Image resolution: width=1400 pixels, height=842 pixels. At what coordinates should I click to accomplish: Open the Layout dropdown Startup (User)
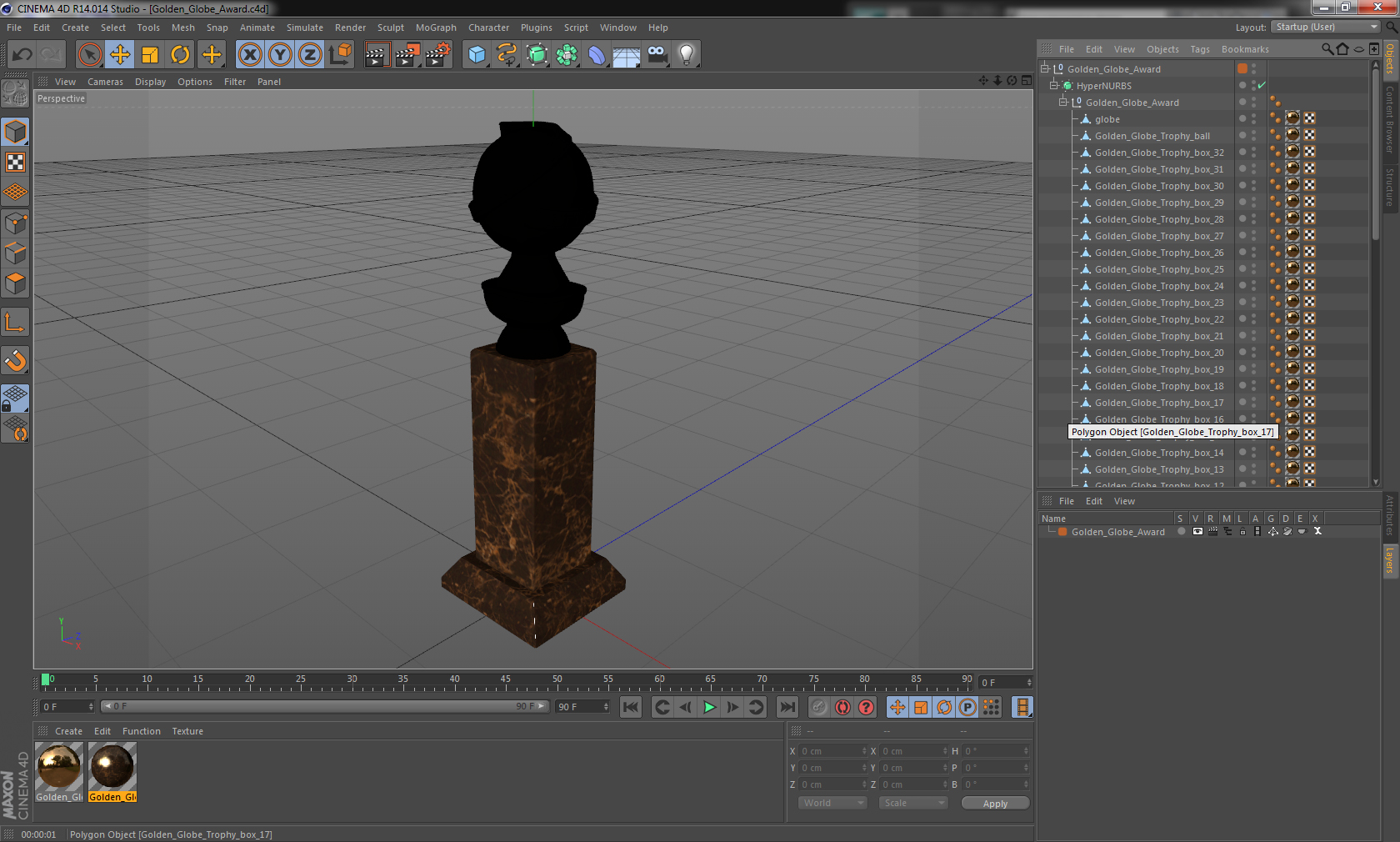pyautogui.click(x=1326, y=28)
